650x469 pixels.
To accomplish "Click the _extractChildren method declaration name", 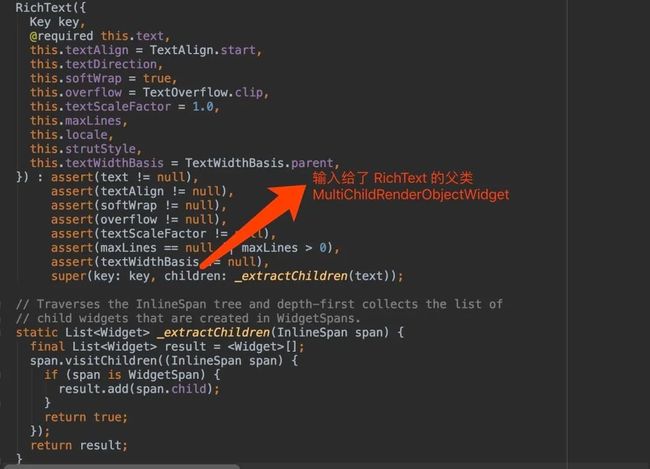I will pyautogui.click(x=214, y=333).
